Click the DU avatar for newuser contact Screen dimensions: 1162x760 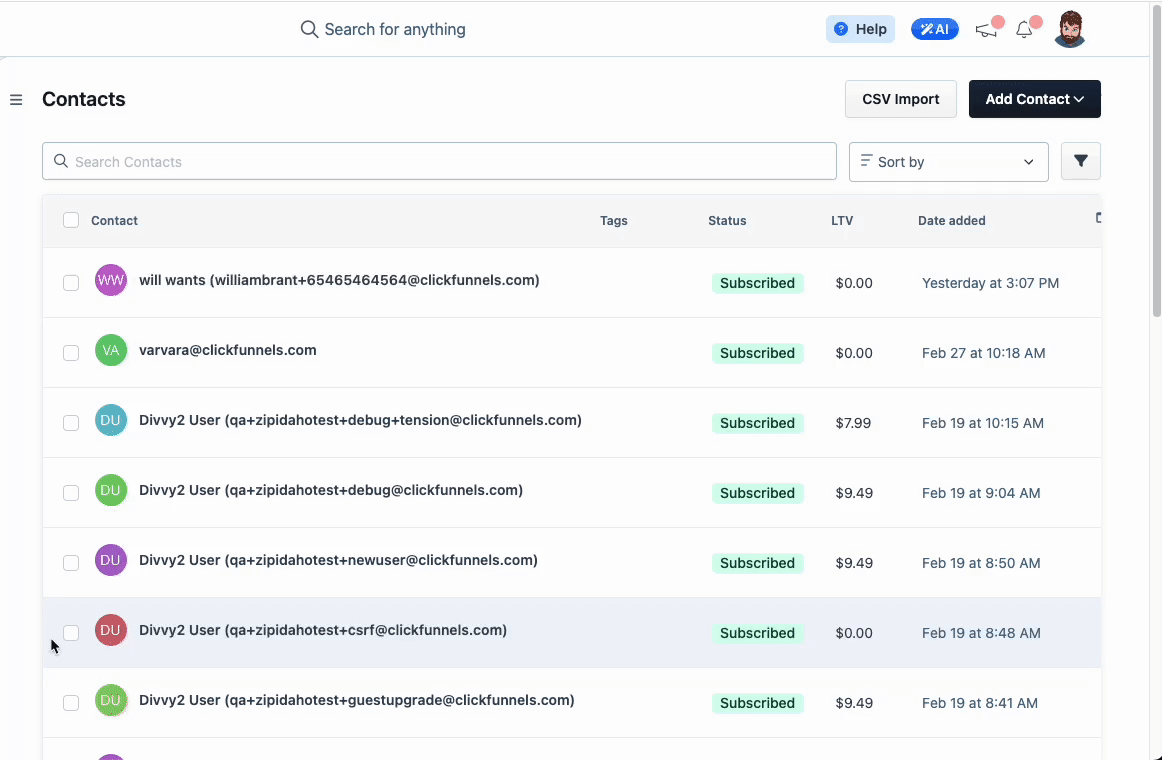110,560
